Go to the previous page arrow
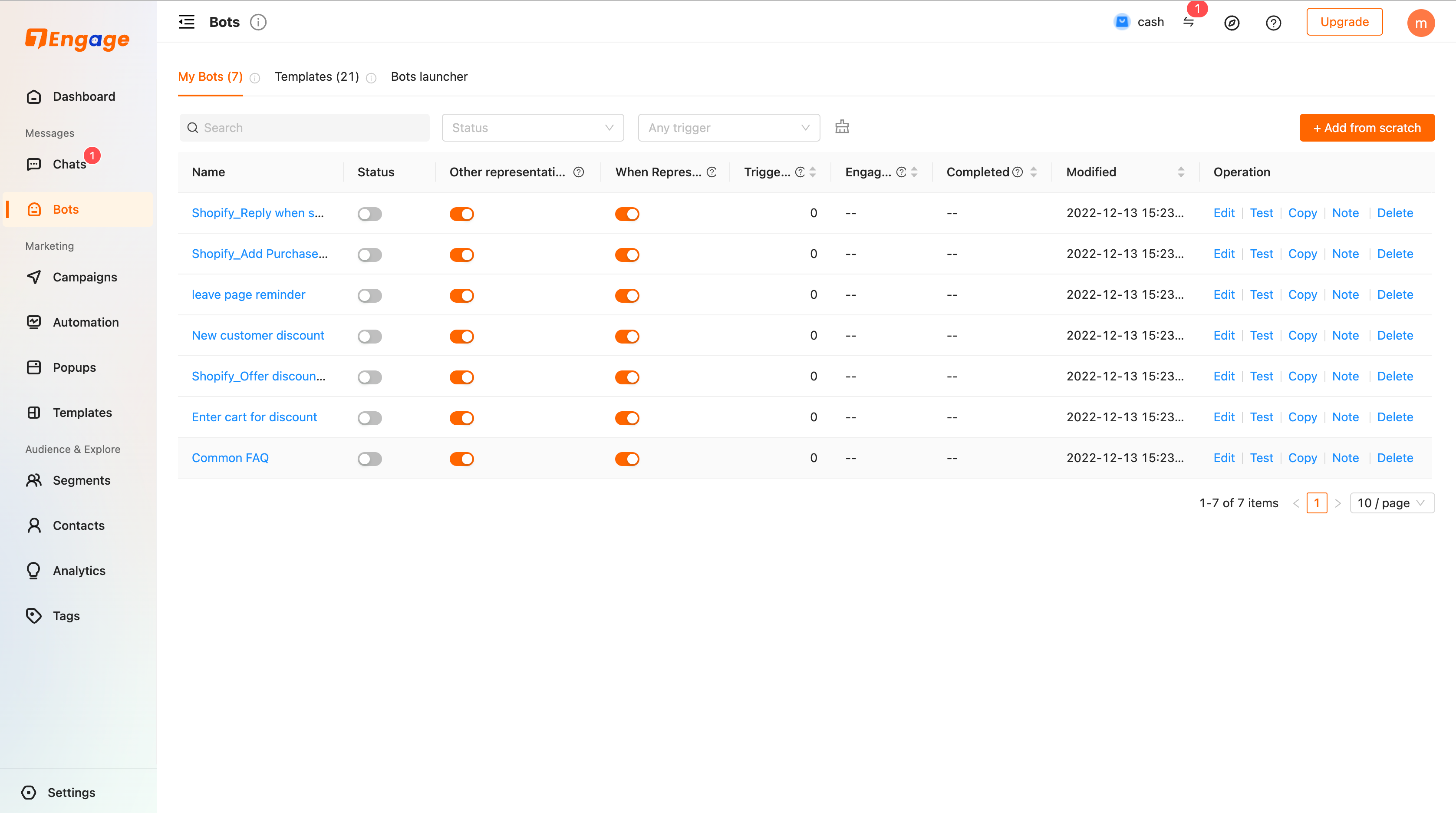1456x813 pixels. [1295, 503]
